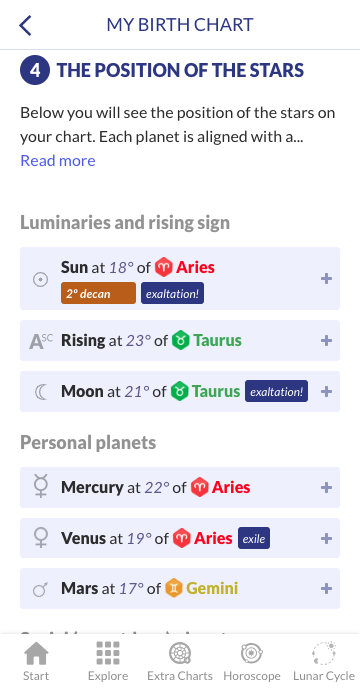Expand the Venus in Aries row
Screen dimensions: 360x694
coord(326,538)
